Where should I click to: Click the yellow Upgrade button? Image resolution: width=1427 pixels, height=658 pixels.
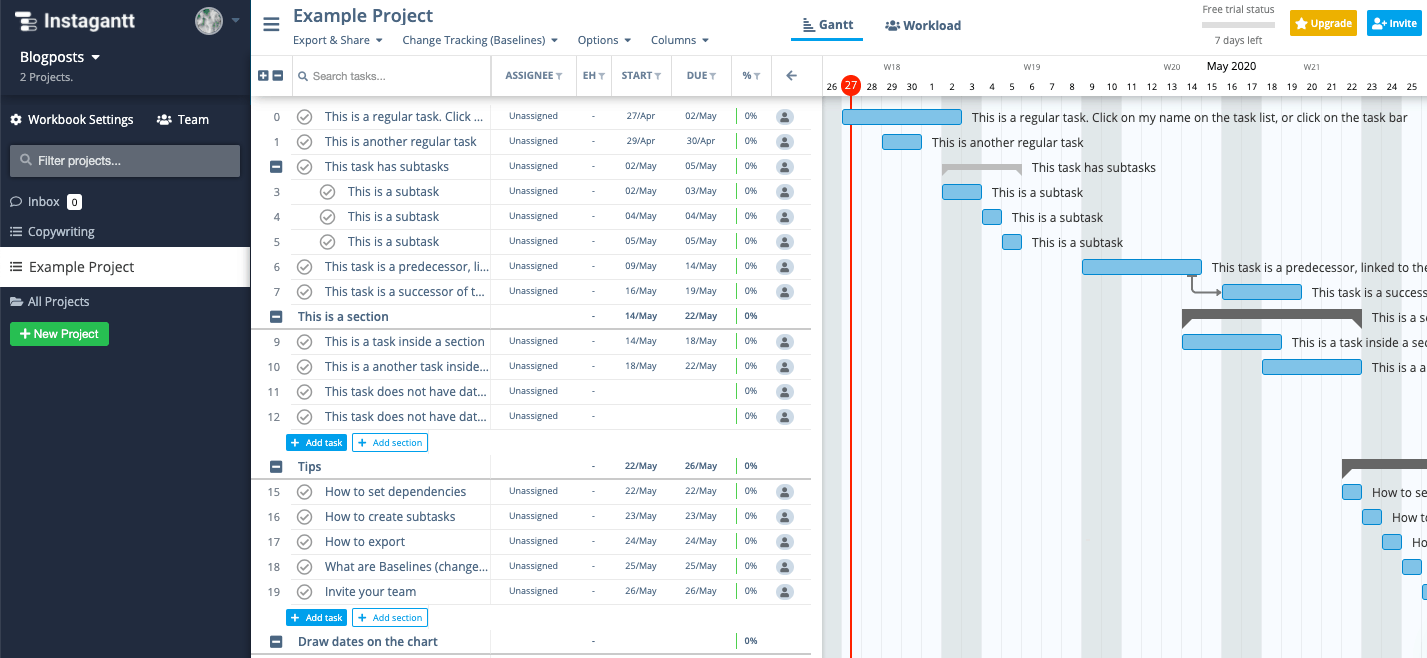pyautogui.click(x=1323, y=23)
